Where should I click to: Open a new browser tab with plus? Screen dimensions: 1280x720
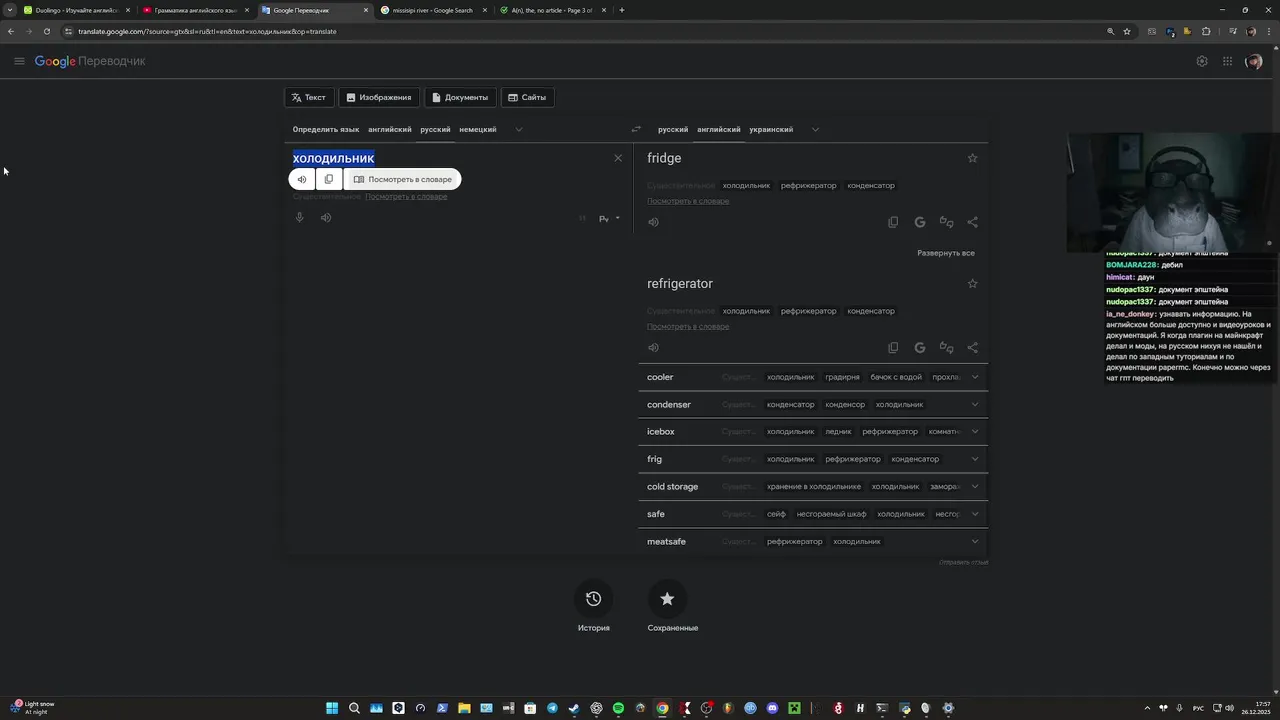tap(622, 10)
